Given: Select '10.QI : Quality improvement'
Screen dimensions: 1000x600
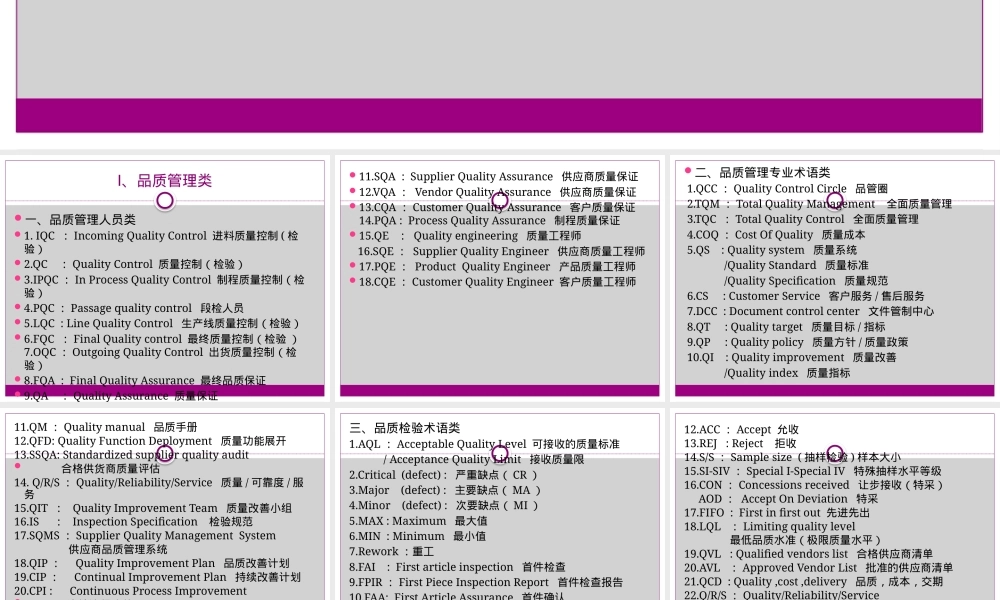Looking at the screenshot, I should pos(765,358).
